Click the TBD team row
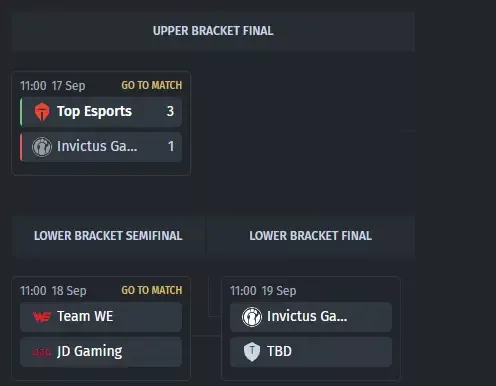This screenshot has height=386, width=496. [311, 352]
